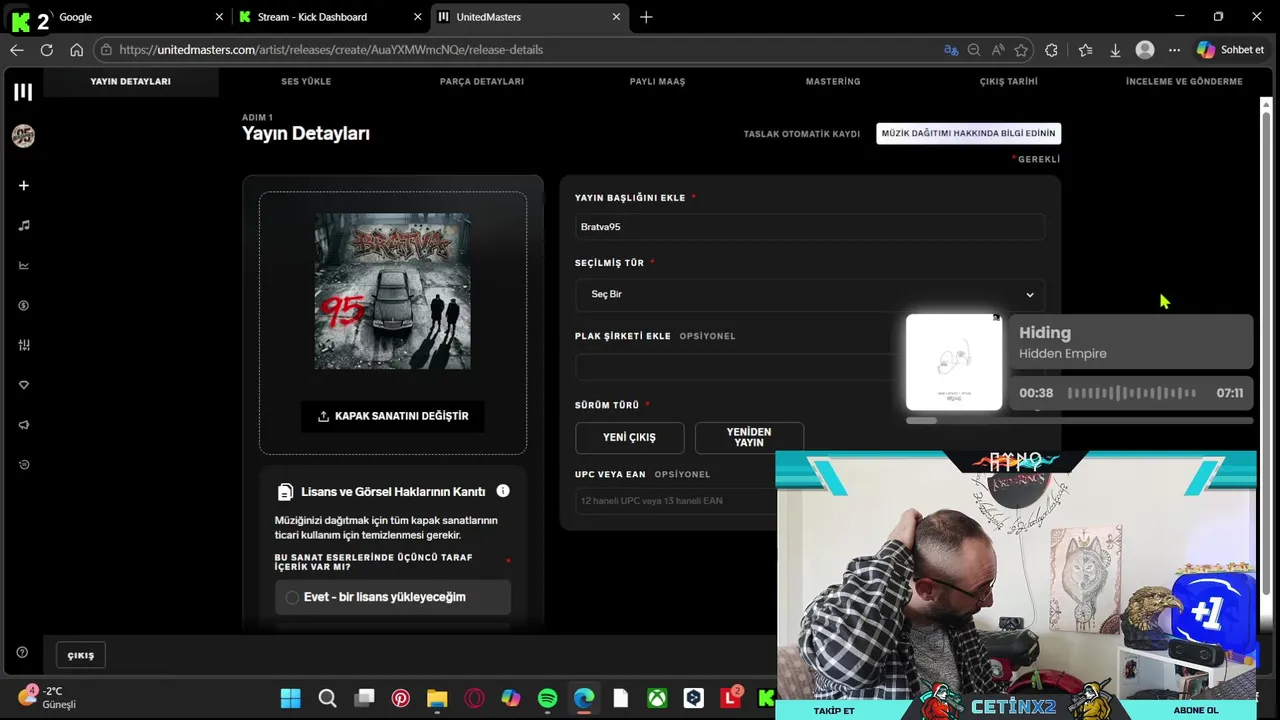This screenshot has width=1280, height=720.
Task: Click the Sohbet et Copilot button
Action: pyautogui.click(x=1230, y=50)
